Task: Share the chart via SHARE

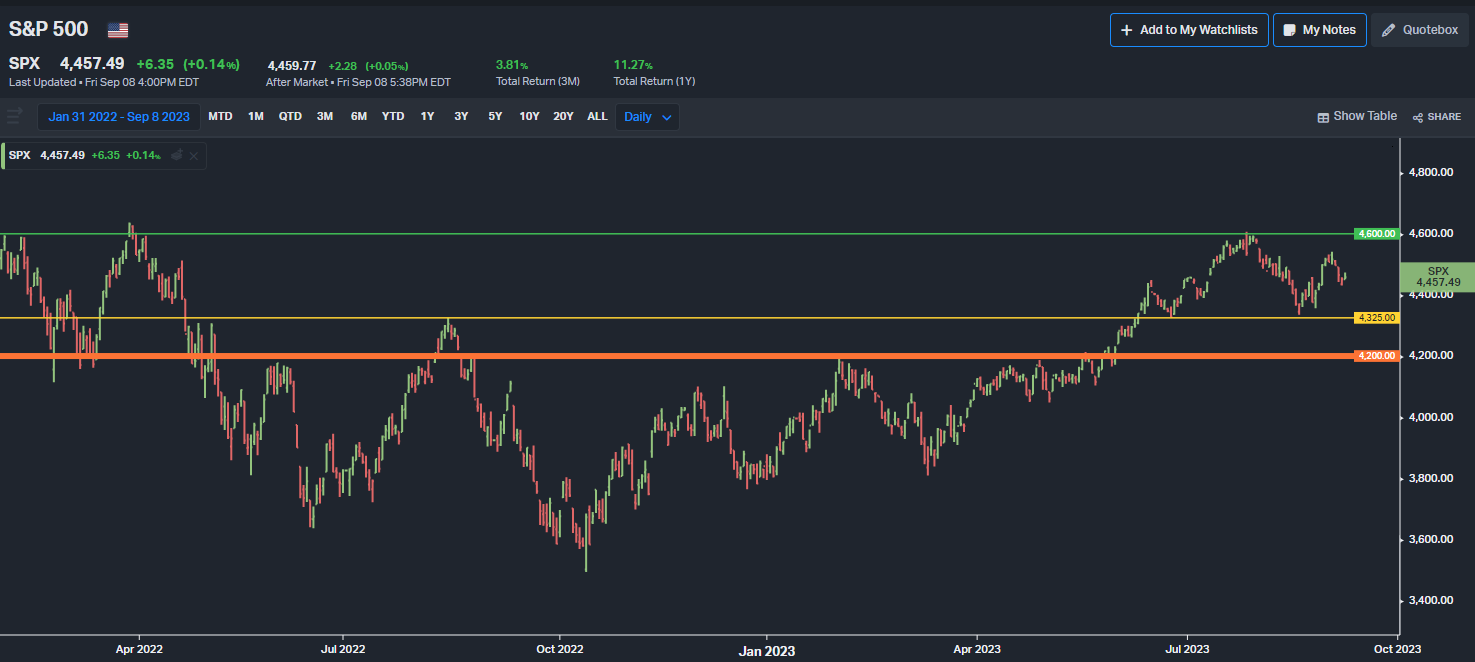Action: pyautogui.click(x=1437, y=117)
